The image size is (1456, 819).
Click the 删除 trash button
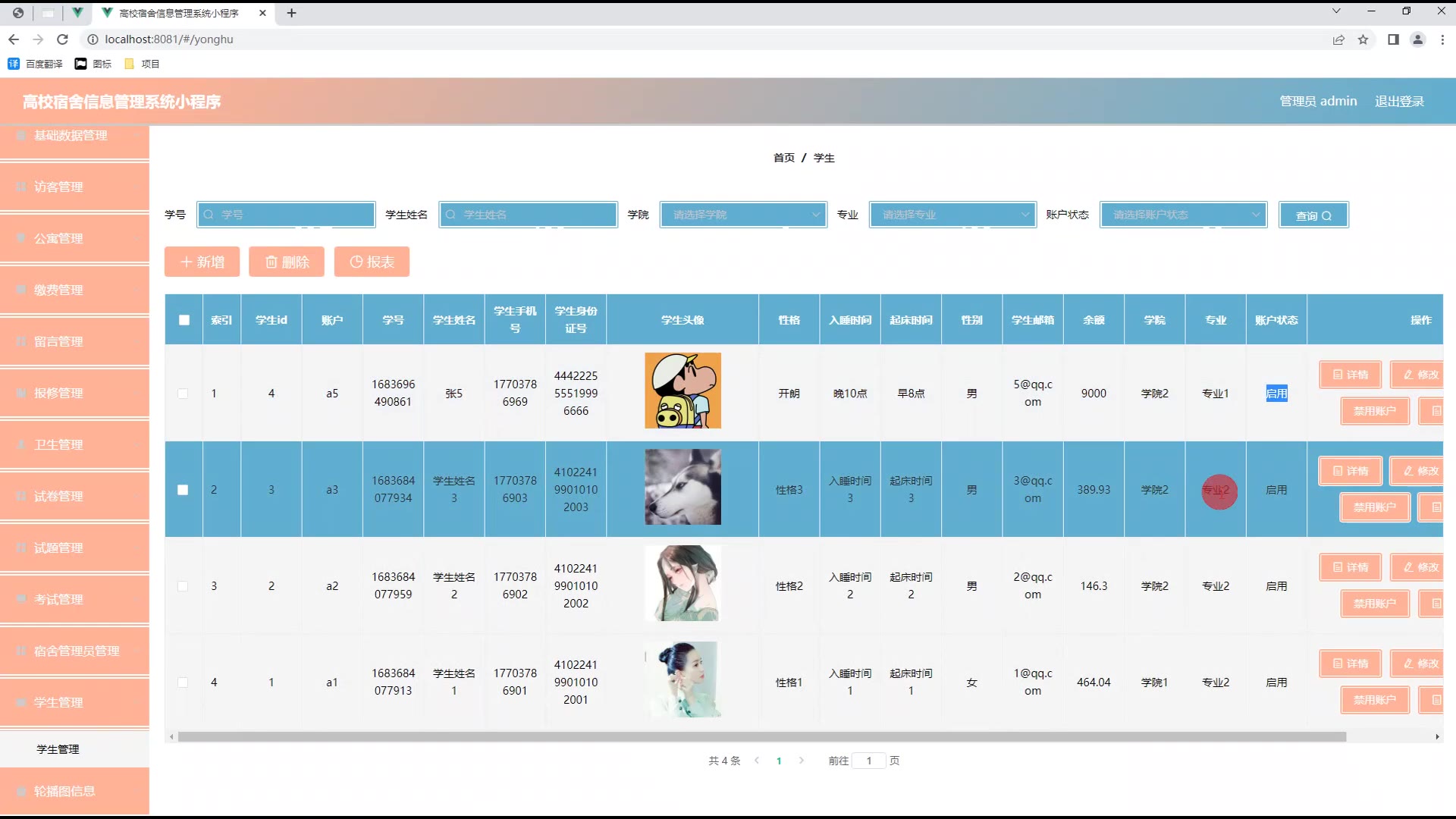(287, 262)
